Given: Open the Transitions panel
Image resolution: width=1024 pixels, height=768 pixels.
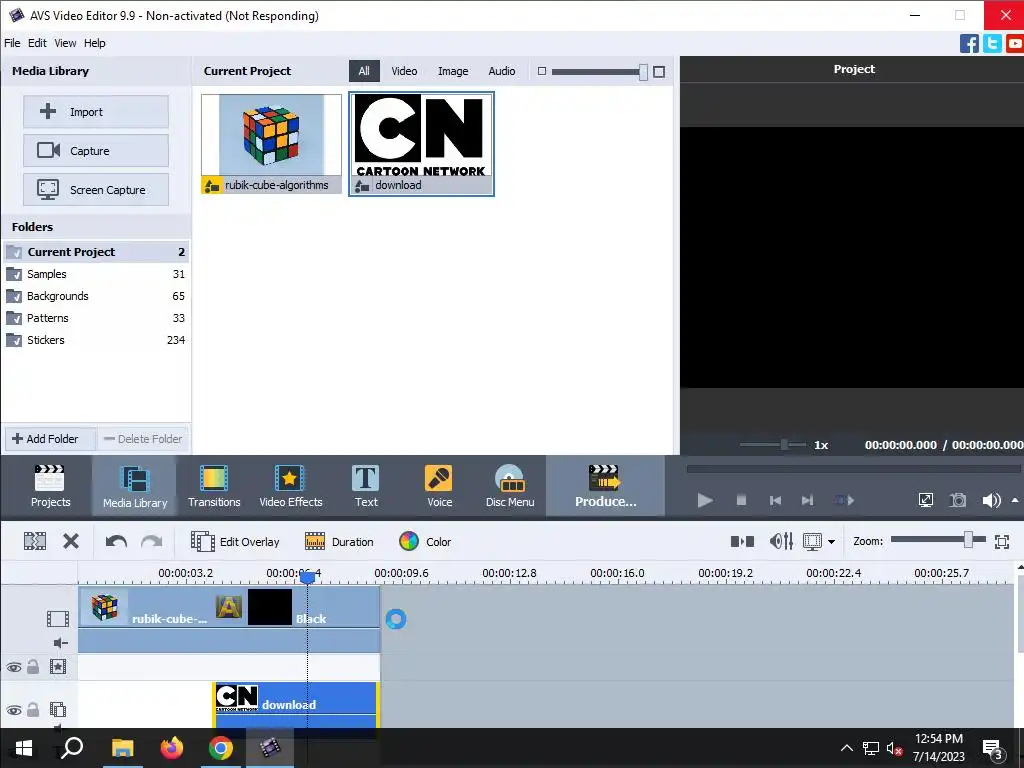Looking at the screenshot, I should 214,486.
